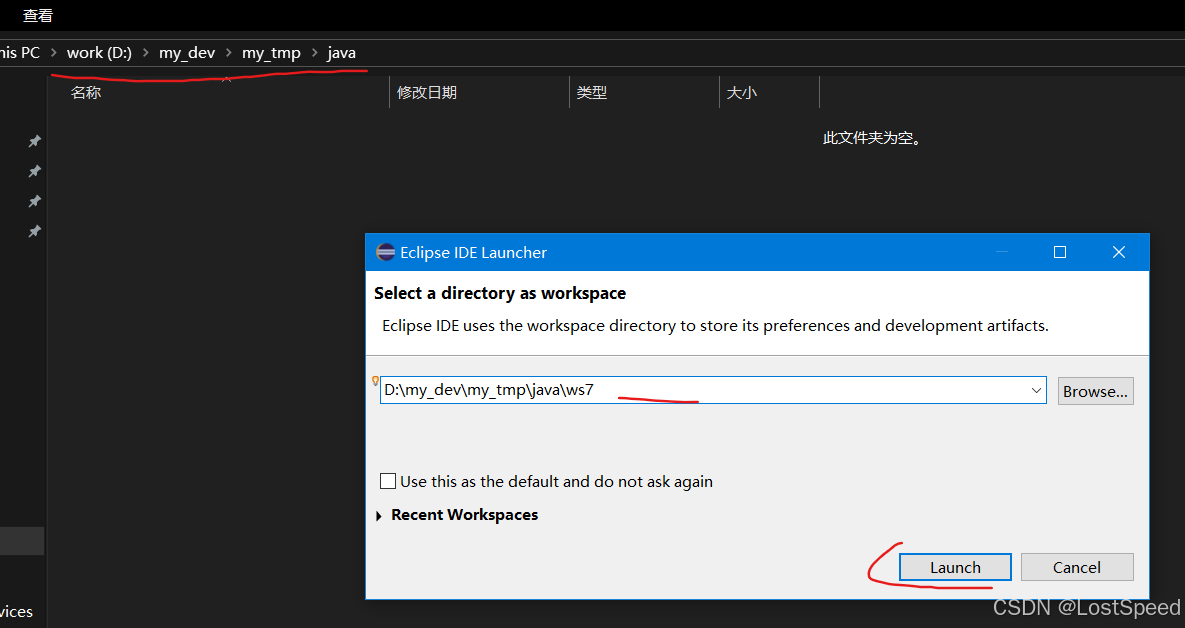The height and width of the screenshot is (628, 1185).
Task: Enable 'Use this as the default and do not ask again'
Action: tap(388, 481)
